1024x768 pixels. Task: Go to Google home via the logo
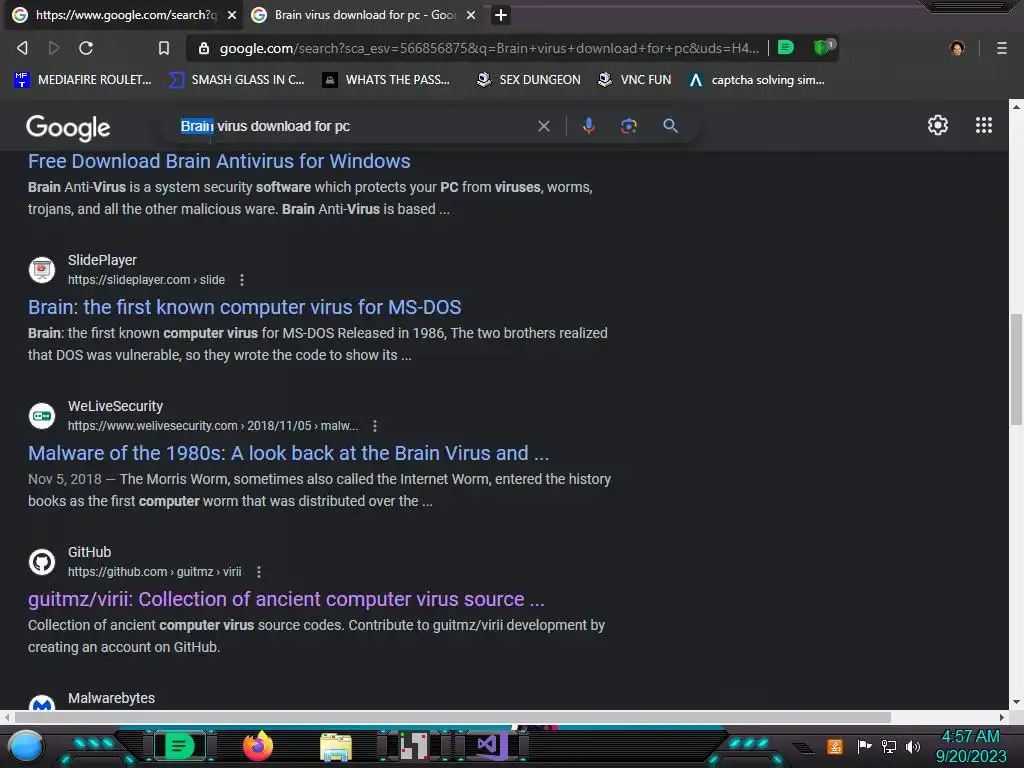pos(68,128)
